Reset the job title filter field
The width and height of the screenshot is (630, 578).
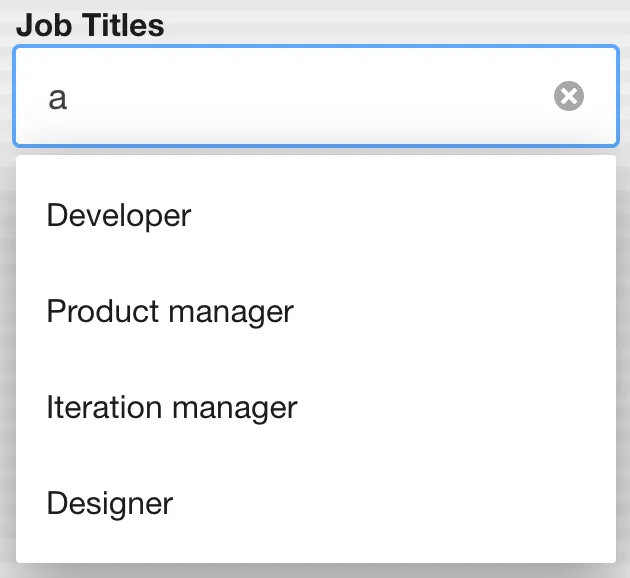(568, 96)
